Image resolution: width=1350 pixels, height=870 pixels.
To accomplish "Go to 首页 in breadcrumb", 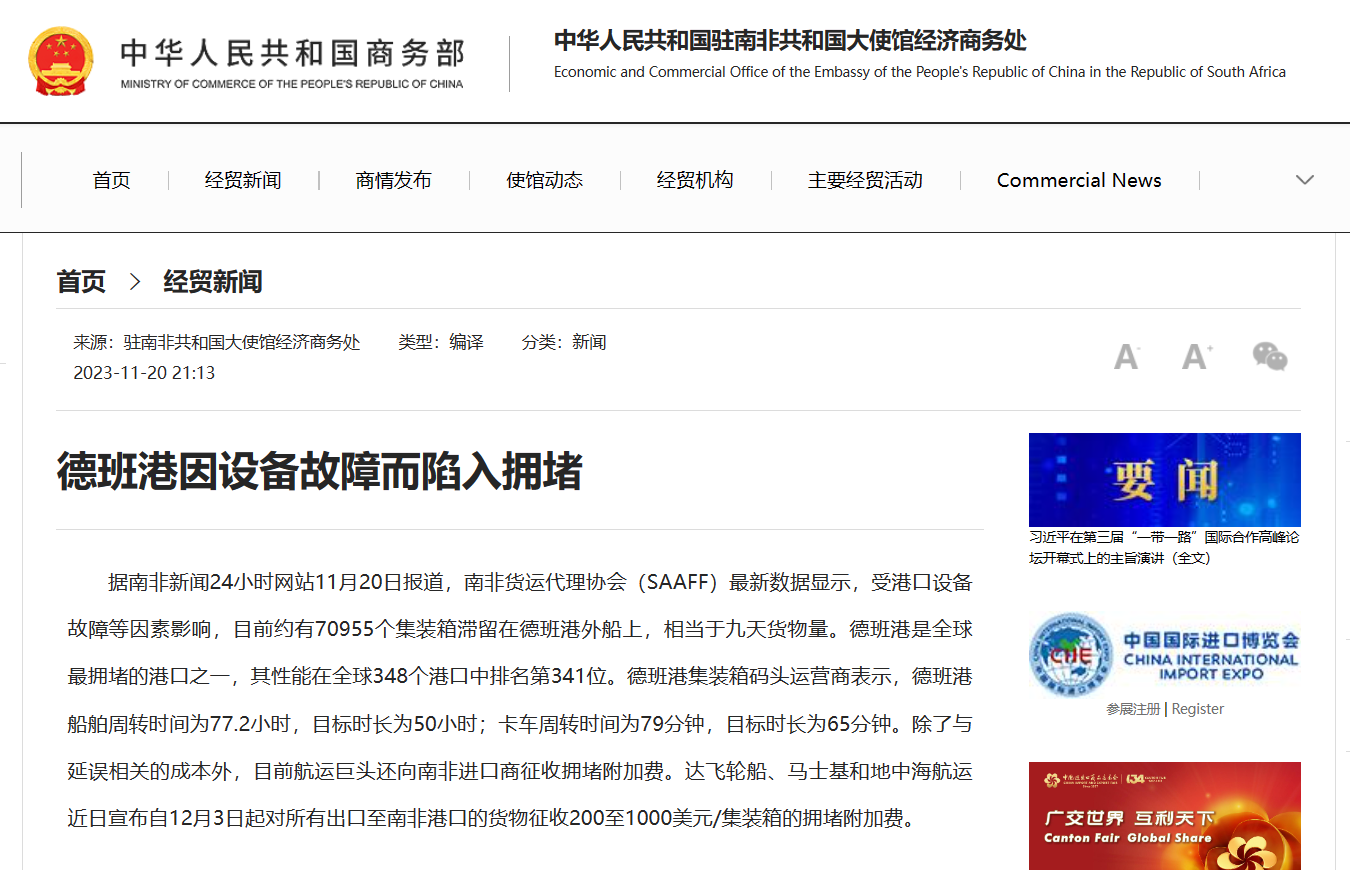I will [81, 282].
